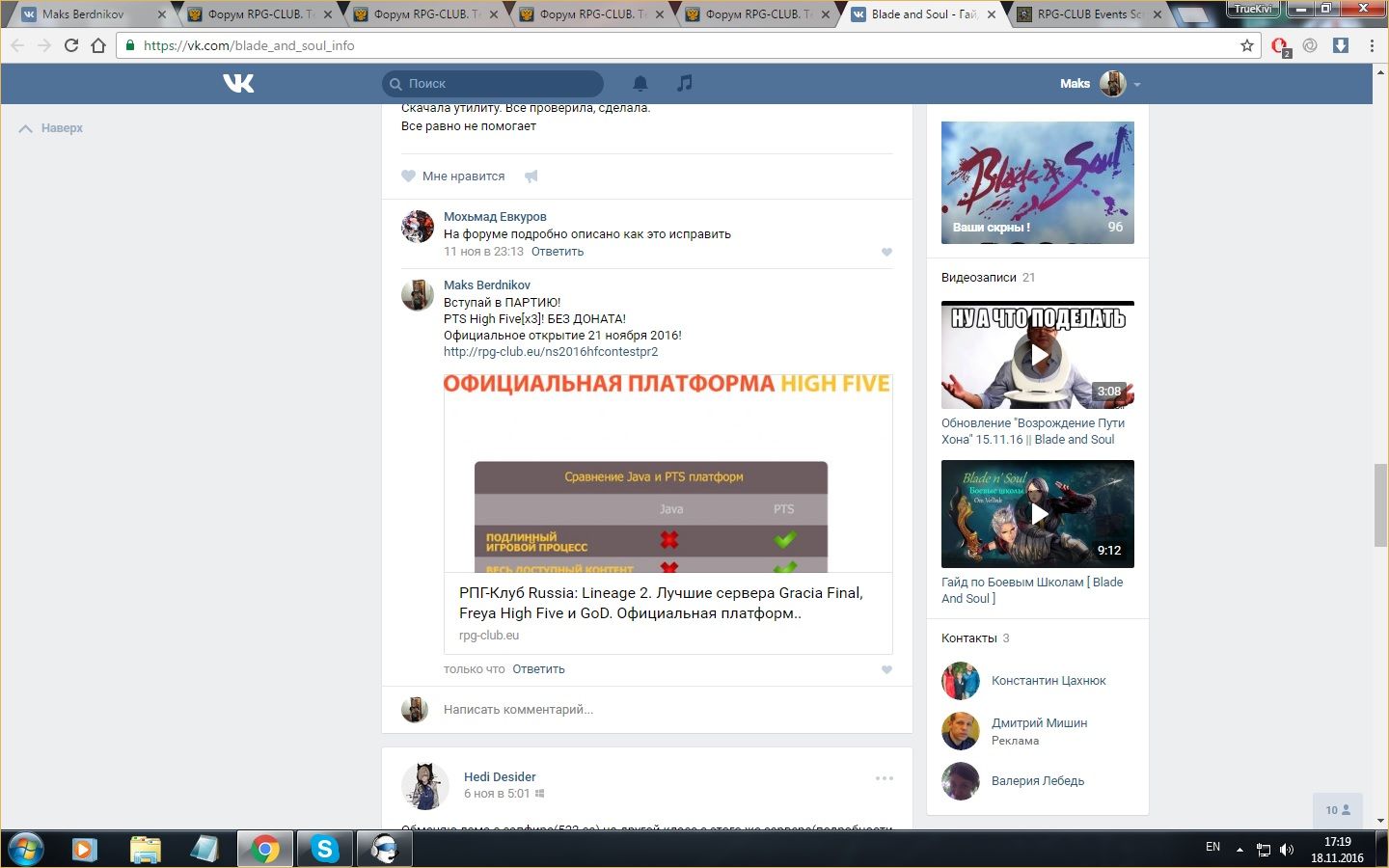Viewport: 1389px width, 868px height.
Task: Open the РПГ-Клуб Russia link card title
Action: (x=661, y=603)
